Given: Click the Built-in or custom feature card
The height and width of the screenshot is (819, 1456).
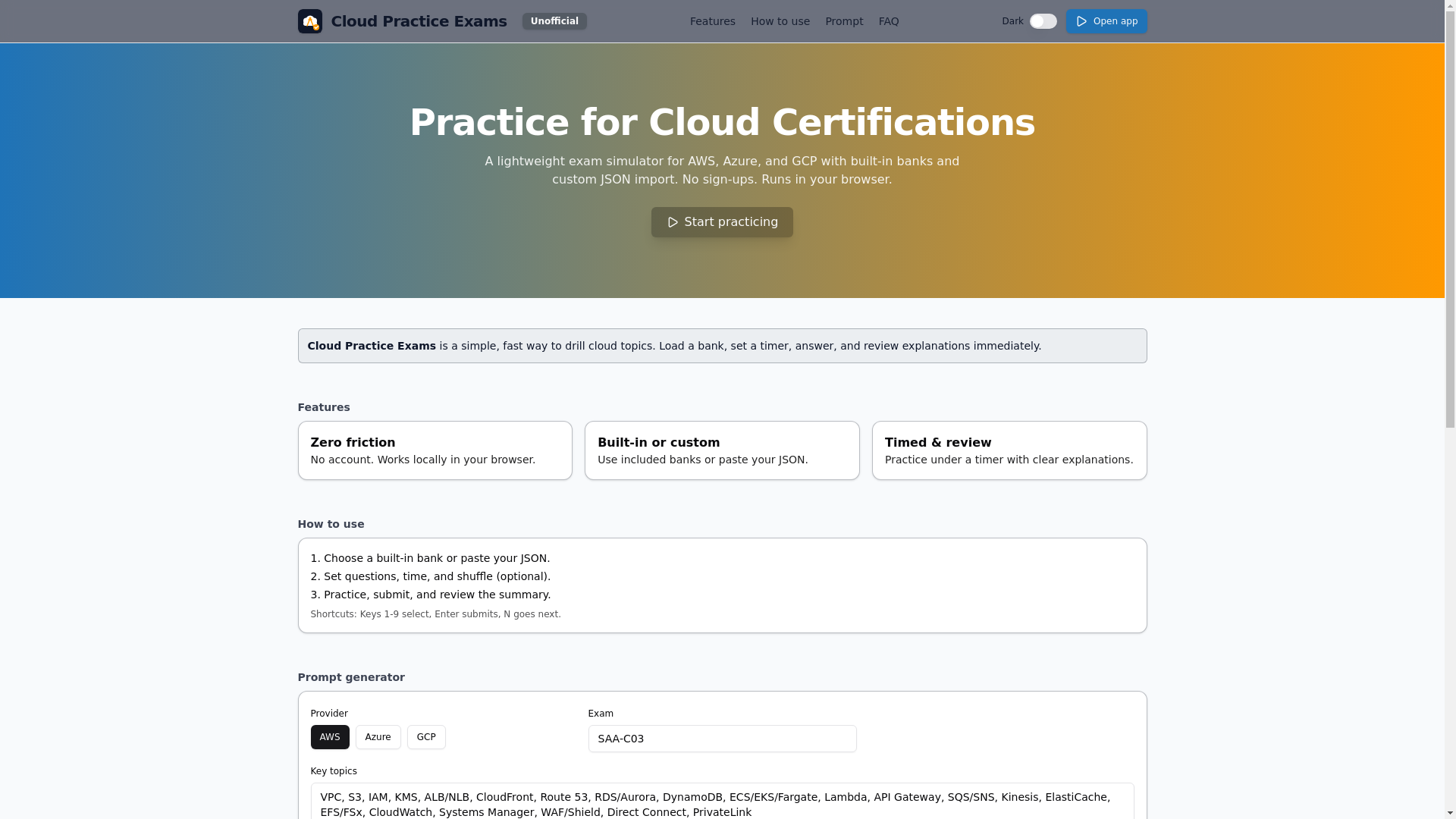Looking at the screenshot, I should click(x=722, y=450).
